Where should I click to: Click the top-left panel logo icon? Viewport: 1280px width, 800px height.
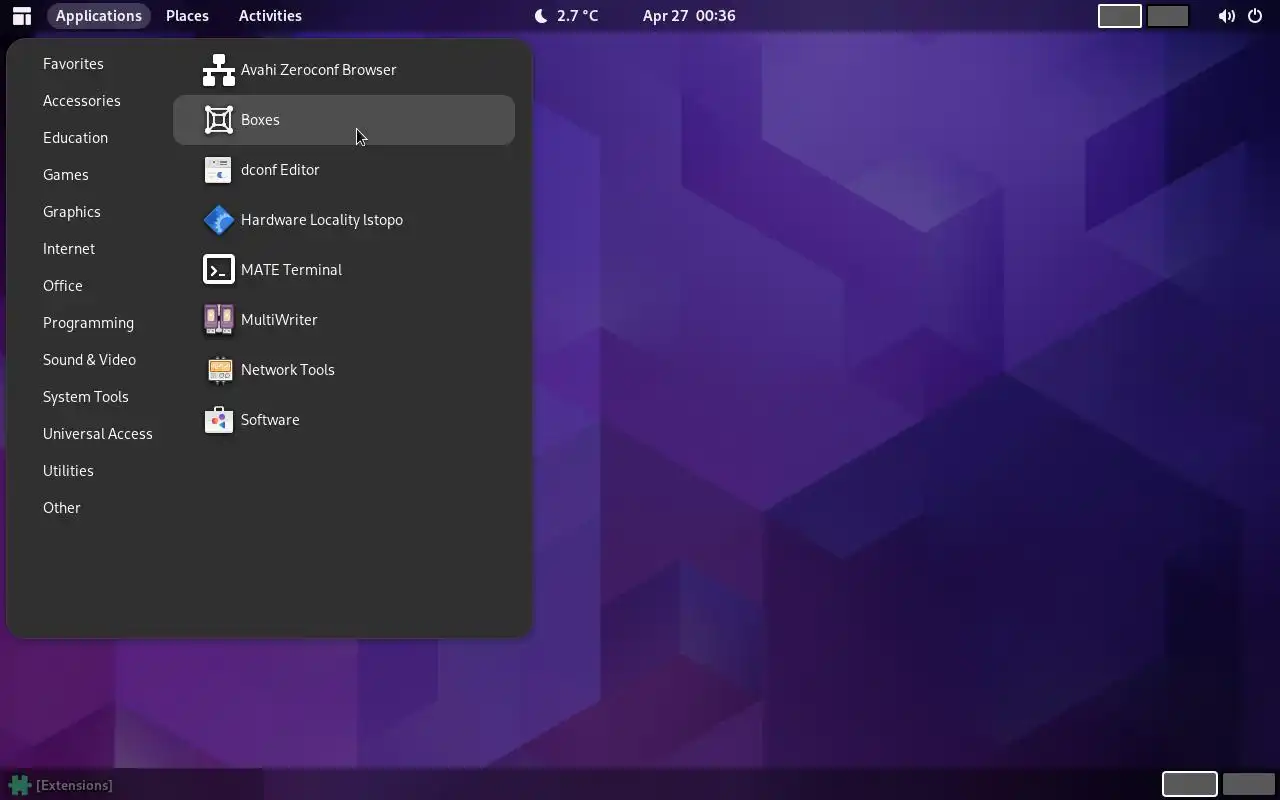(21, 16)
